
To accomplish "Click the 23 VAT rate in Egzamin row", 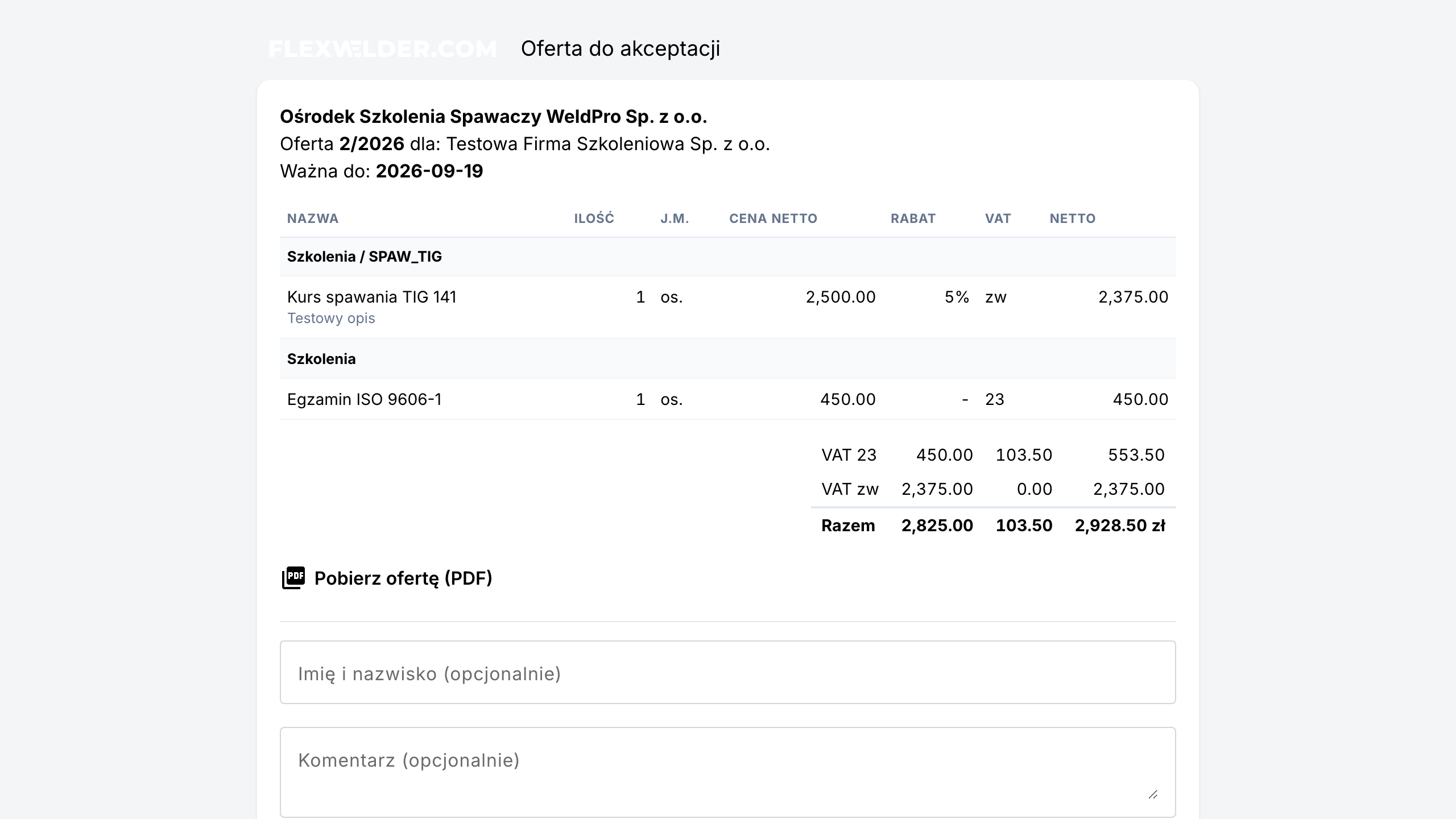I will (995, 399).
